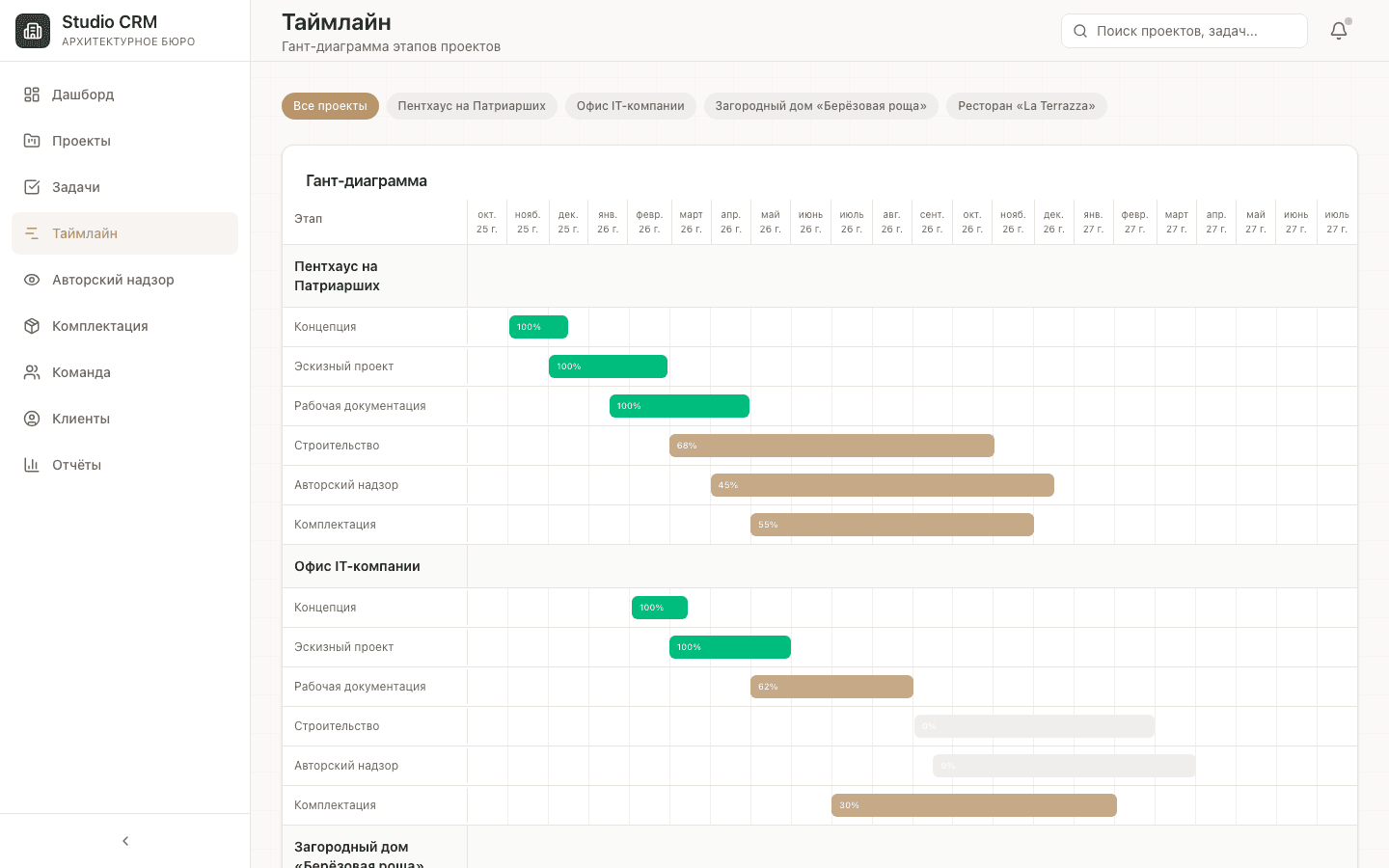Click Офис Эскизный проект 100% bar
The width and height of the screenshot is (1389, 868).
point(730,647)
